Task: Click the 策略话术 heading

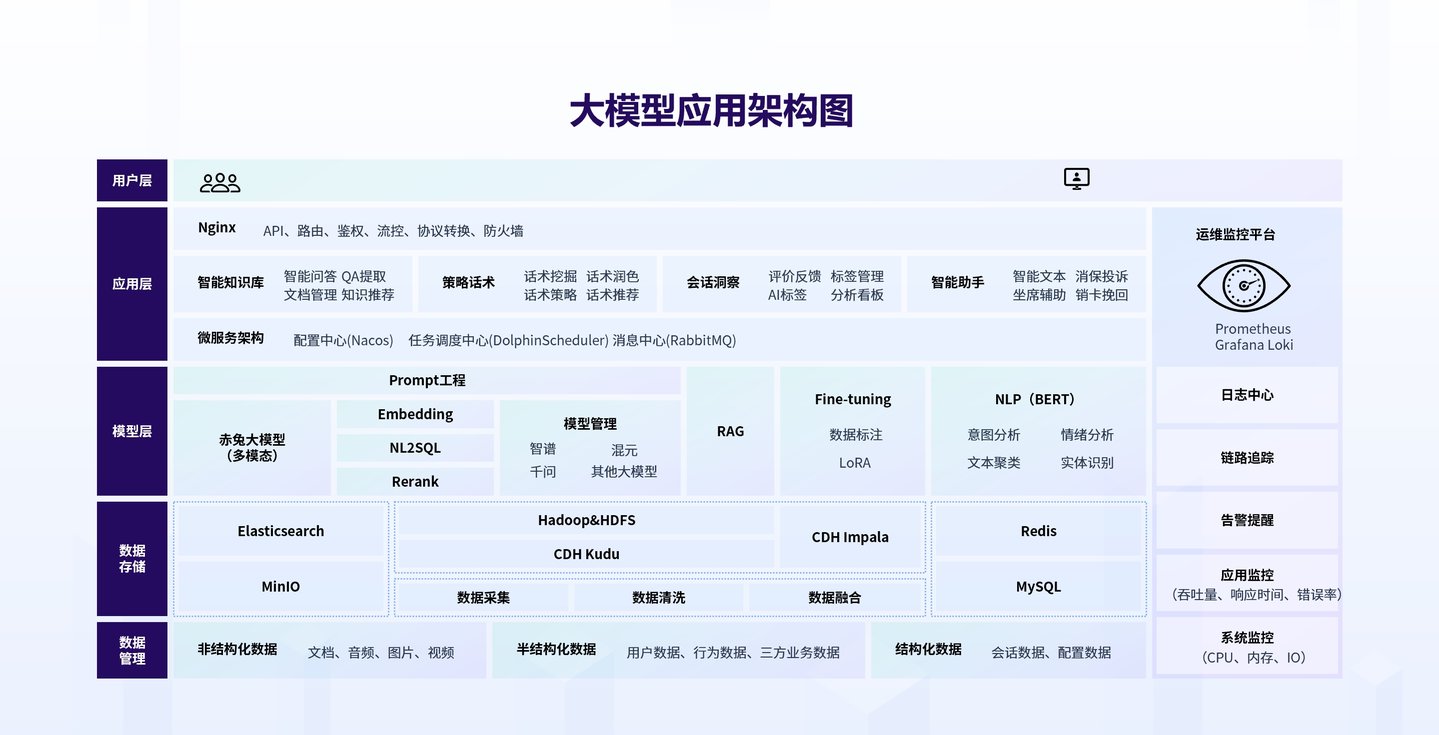Action: 468,283
